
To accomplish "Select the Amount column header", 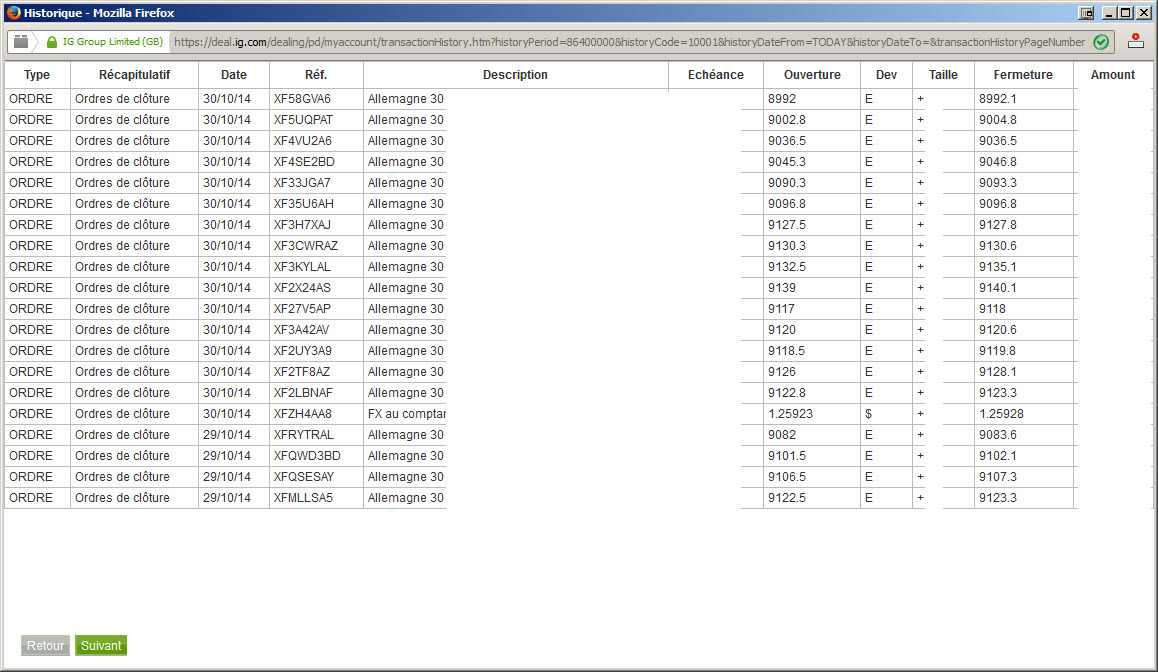I will click(x=1112, y=75).
